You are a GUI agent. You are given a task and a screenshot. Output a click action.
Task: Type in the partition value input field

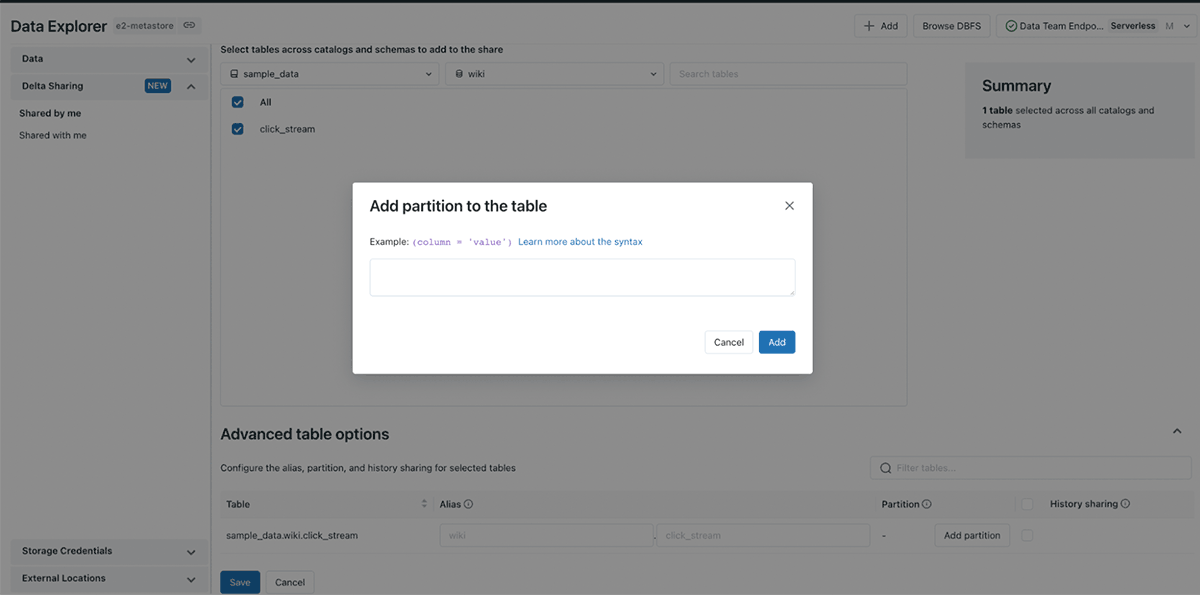pyautogui.click(x=581, y=277)
